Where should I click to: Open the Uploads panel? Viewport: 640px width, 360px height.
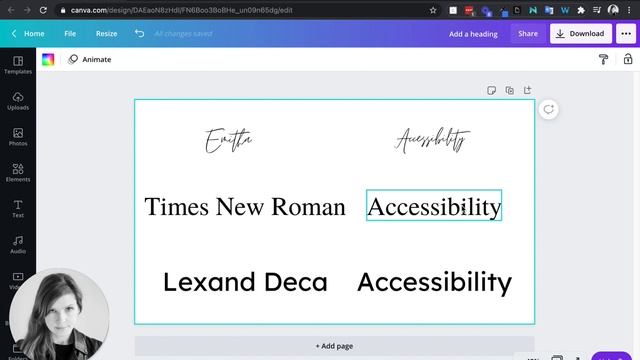18,101
